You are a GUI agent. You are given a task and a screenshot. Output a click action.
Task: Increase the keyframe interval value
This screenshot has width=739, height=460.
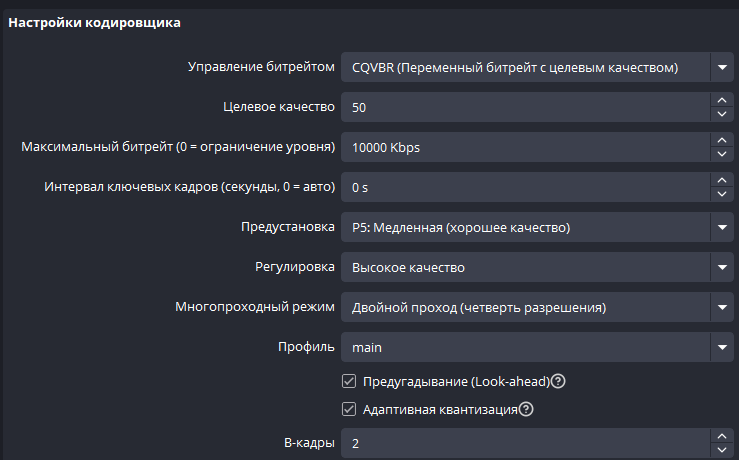723,180
